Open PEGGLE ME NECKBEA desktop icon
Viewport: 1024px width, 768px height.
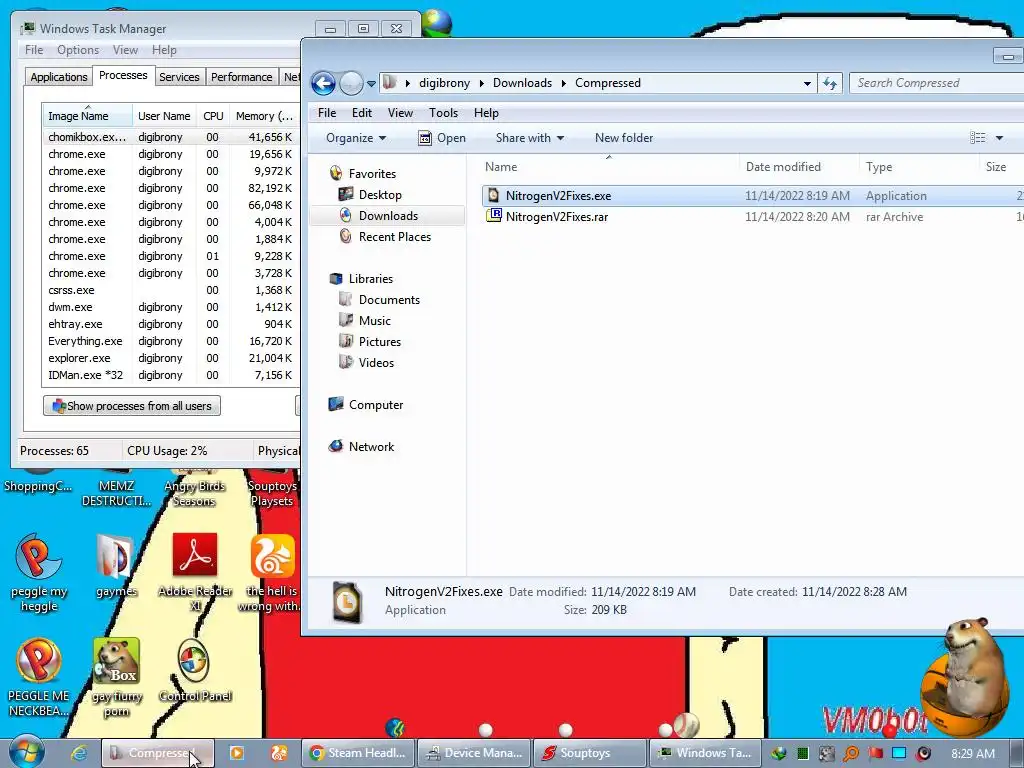[39, 677]
